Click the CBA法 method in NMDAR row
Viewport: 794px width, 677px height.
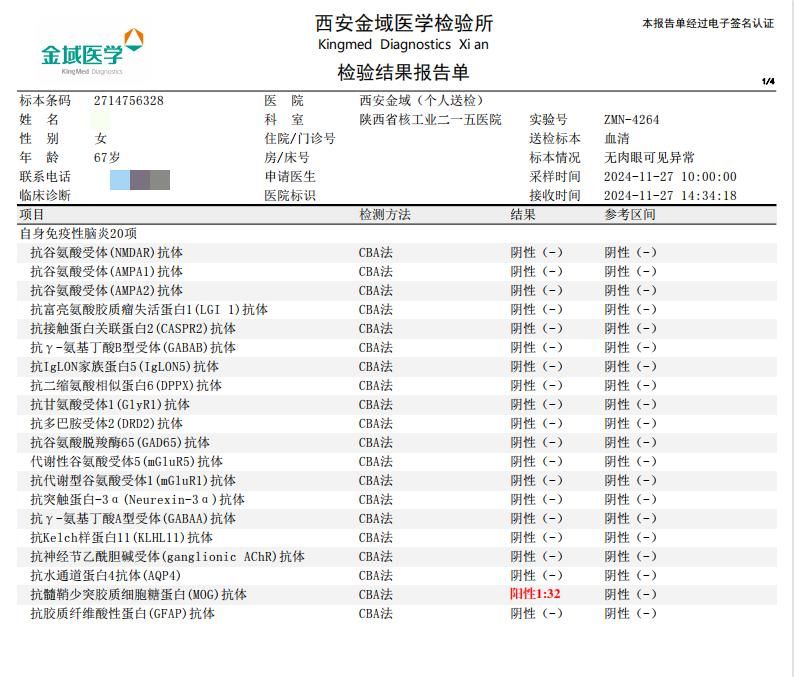[376, 253]
